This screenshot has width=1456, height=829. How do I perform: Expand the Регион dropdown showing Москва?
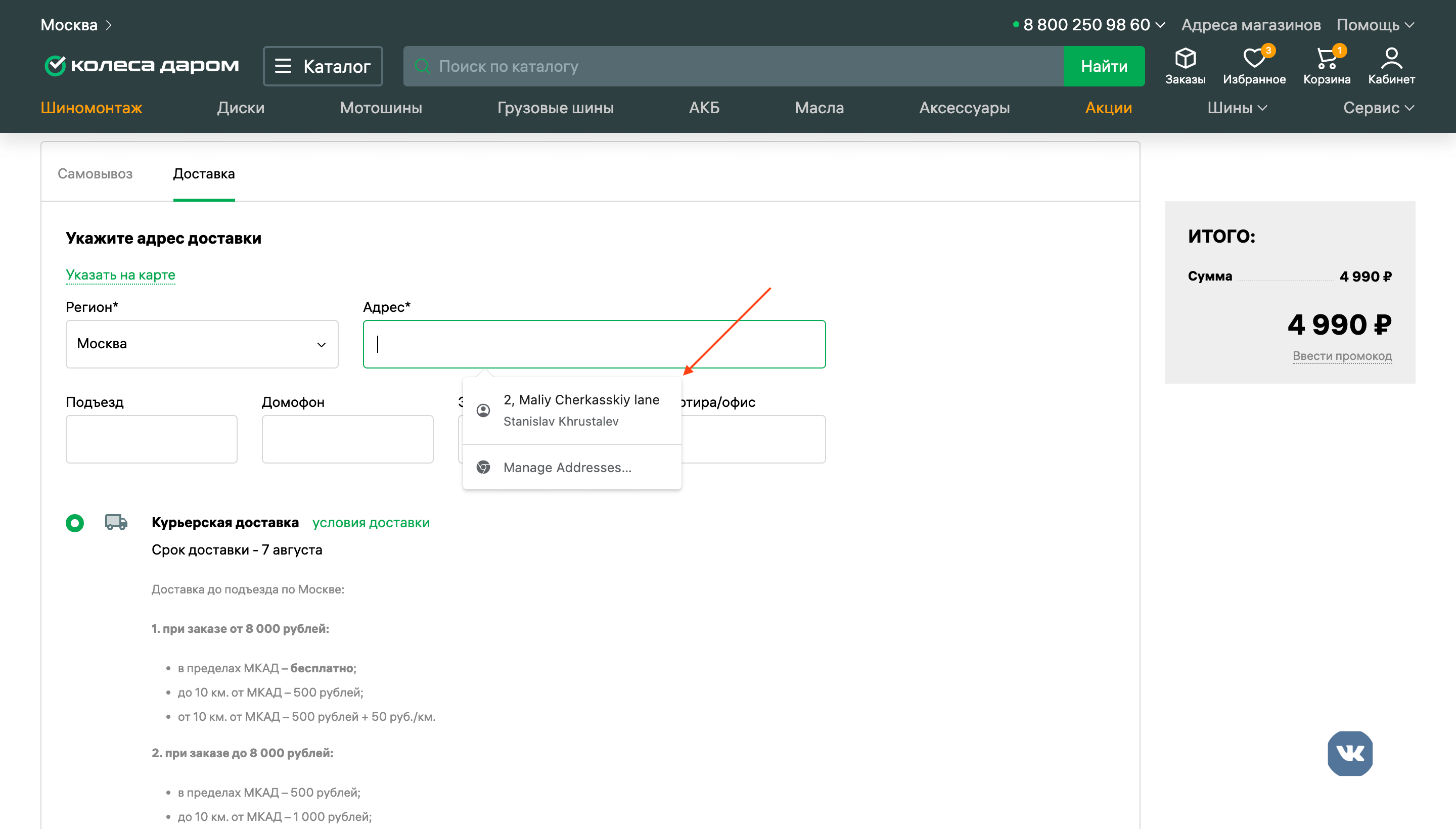tap(202, 344)
